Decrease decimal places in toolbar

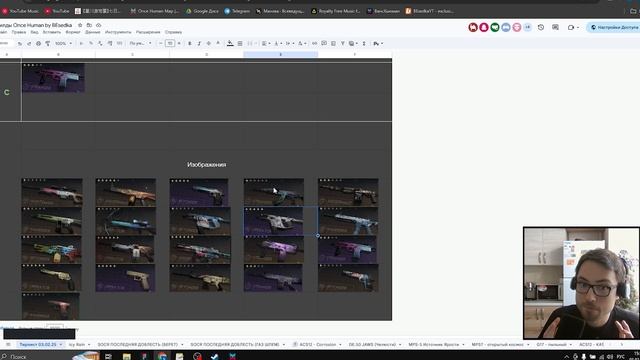click(x=100, y=43)
